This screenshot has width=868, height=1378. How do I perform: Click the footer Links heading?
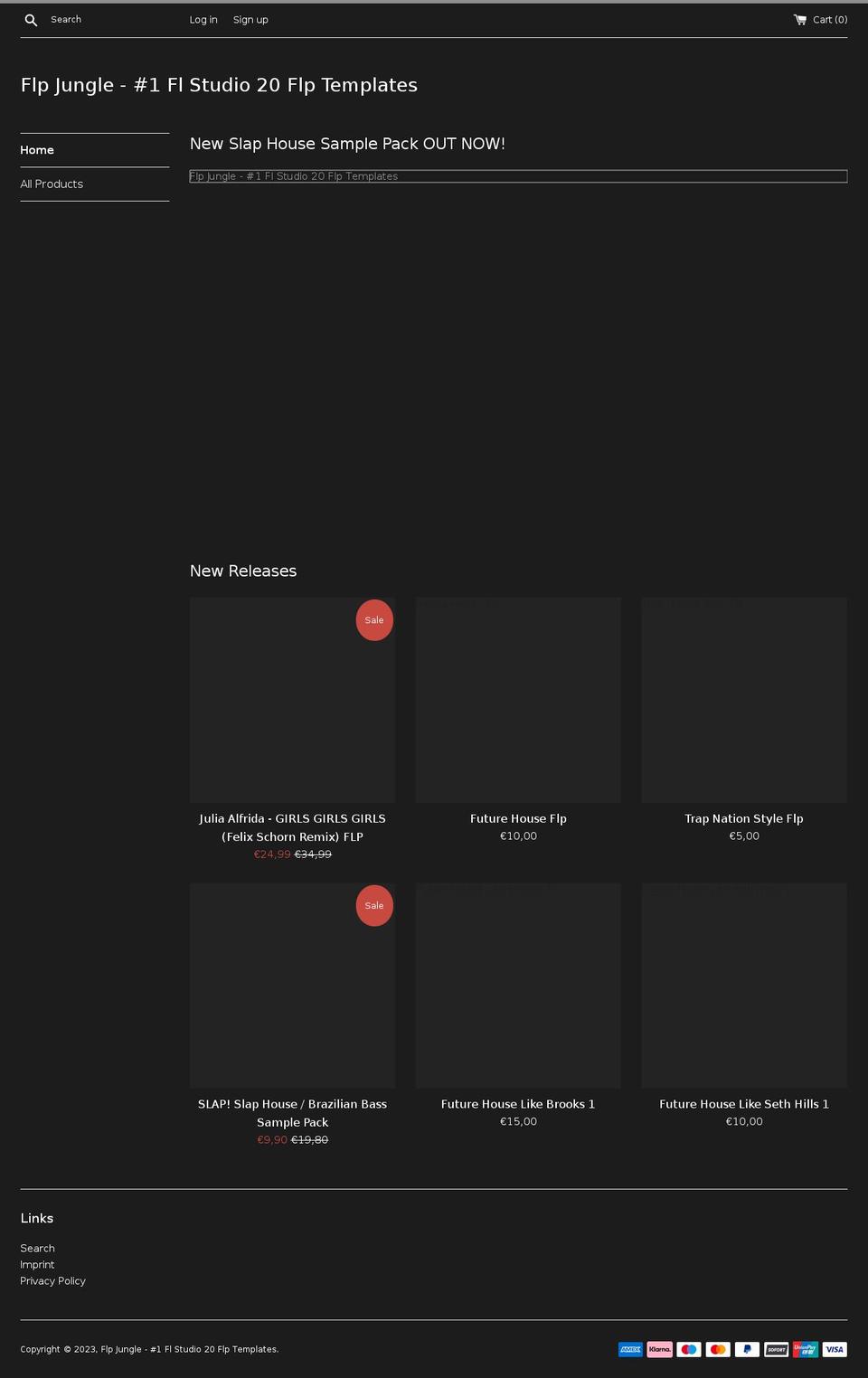37,1219
